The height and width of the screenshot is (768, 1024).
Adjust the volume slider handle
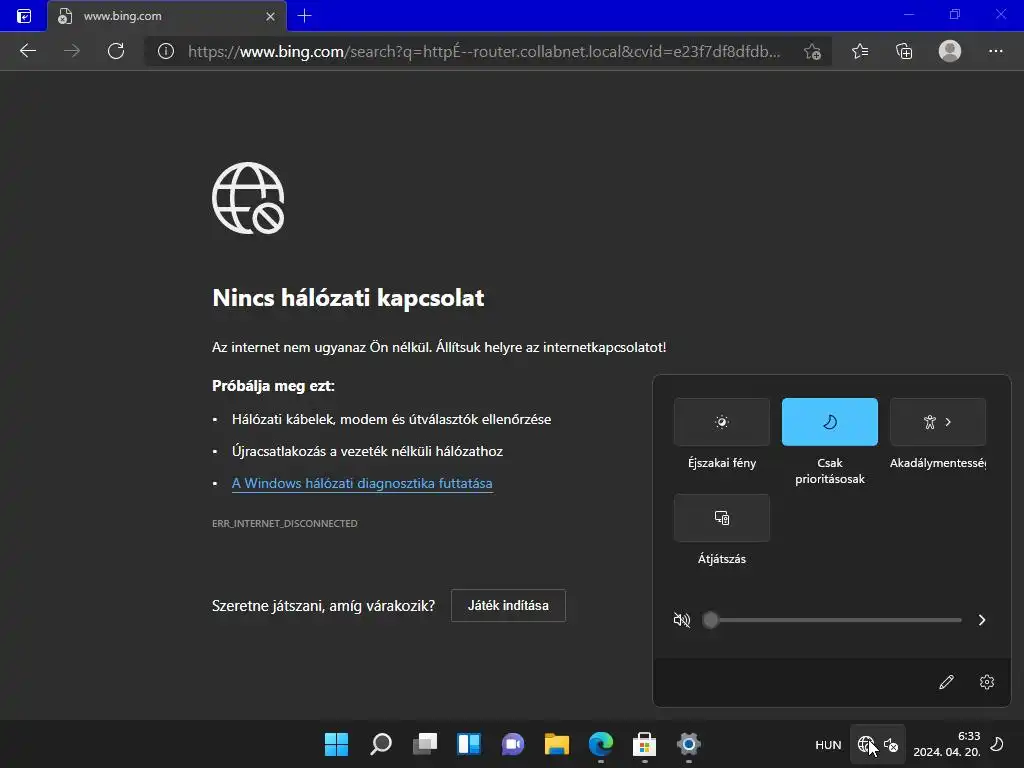pyautogui.click(x=711, y=620)
